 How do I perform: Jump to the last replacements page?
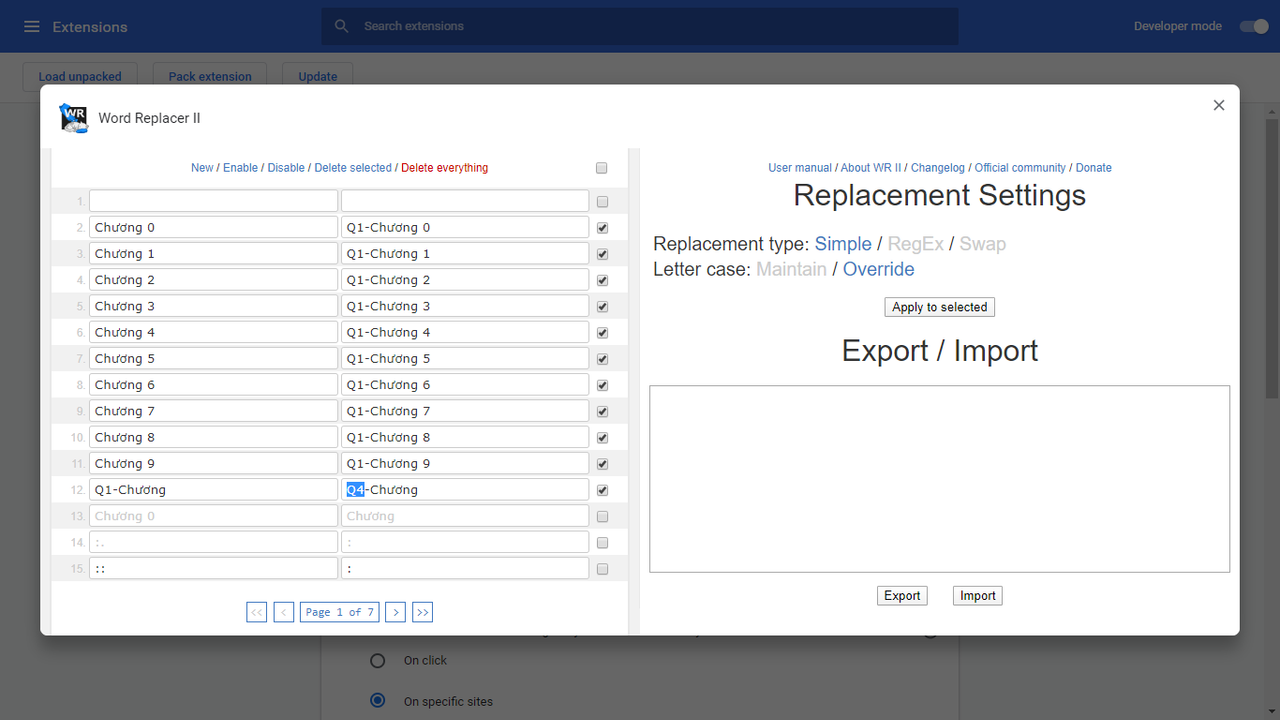423,612
